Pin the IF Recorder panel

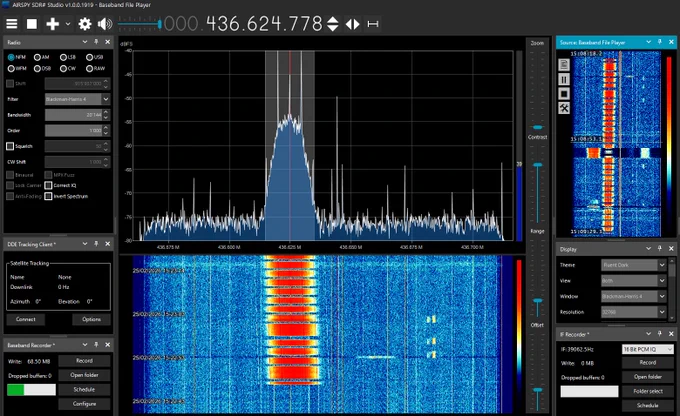click(x=660, y=334)
